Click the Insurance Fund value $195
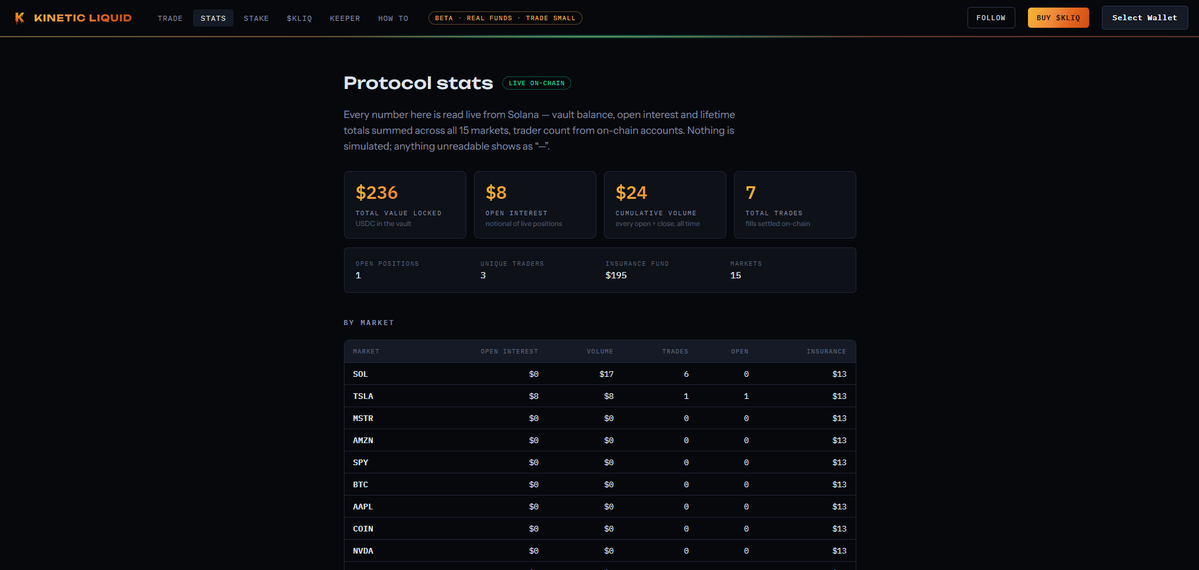The height and width of the screenshot is (570, 1199). (x=616, y=275)
